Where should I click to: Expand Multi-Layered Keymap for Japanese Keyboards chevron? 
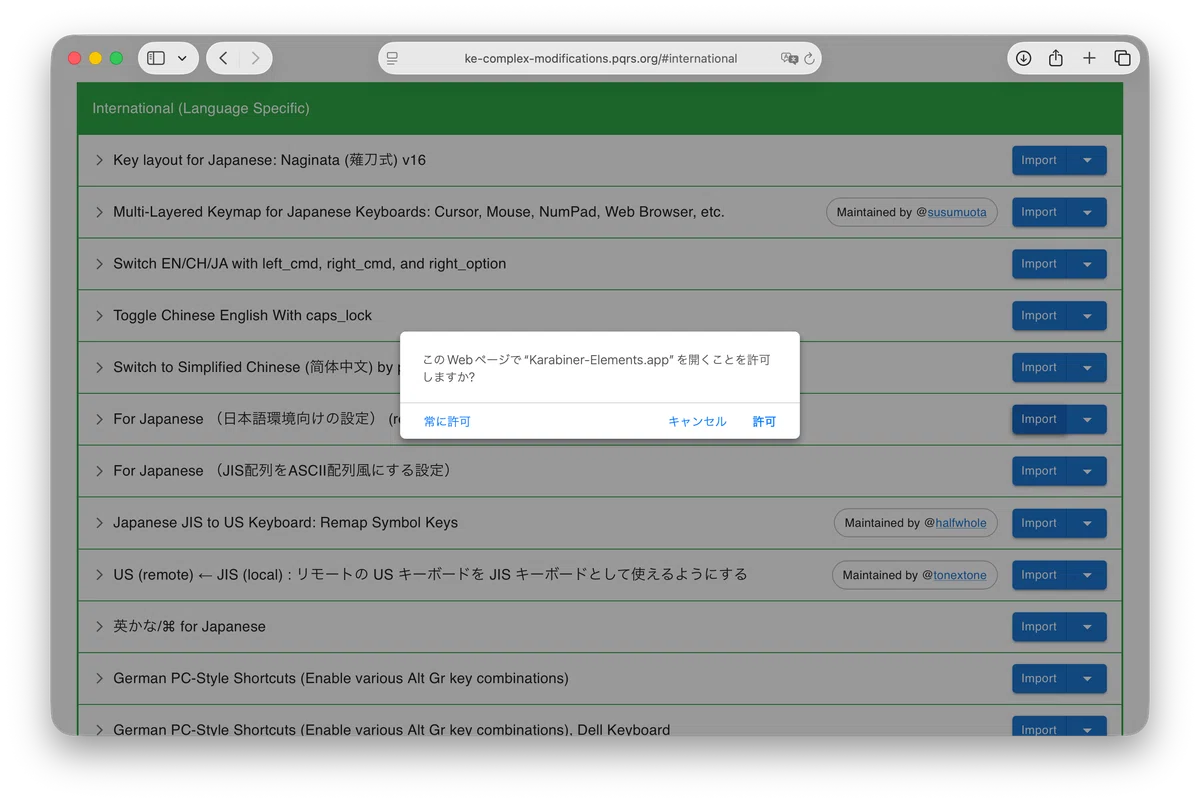99,212
